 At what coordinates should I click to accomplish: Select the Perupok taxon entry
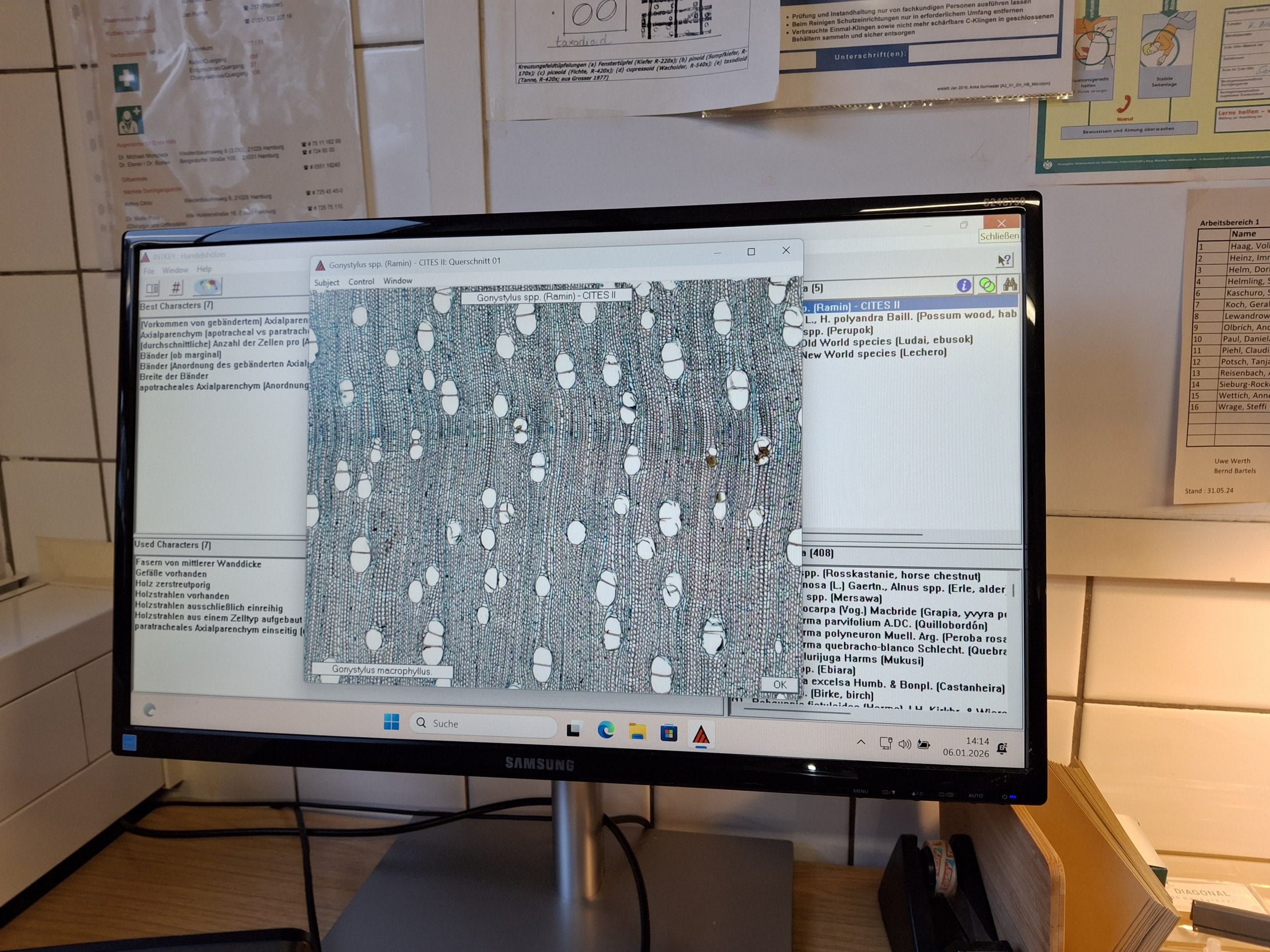[x=838, y=331]
